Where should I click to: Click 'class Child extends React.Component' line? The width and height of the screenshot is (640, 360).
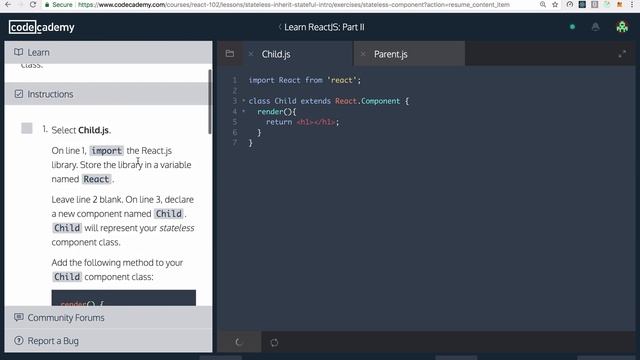coord(329,101)
